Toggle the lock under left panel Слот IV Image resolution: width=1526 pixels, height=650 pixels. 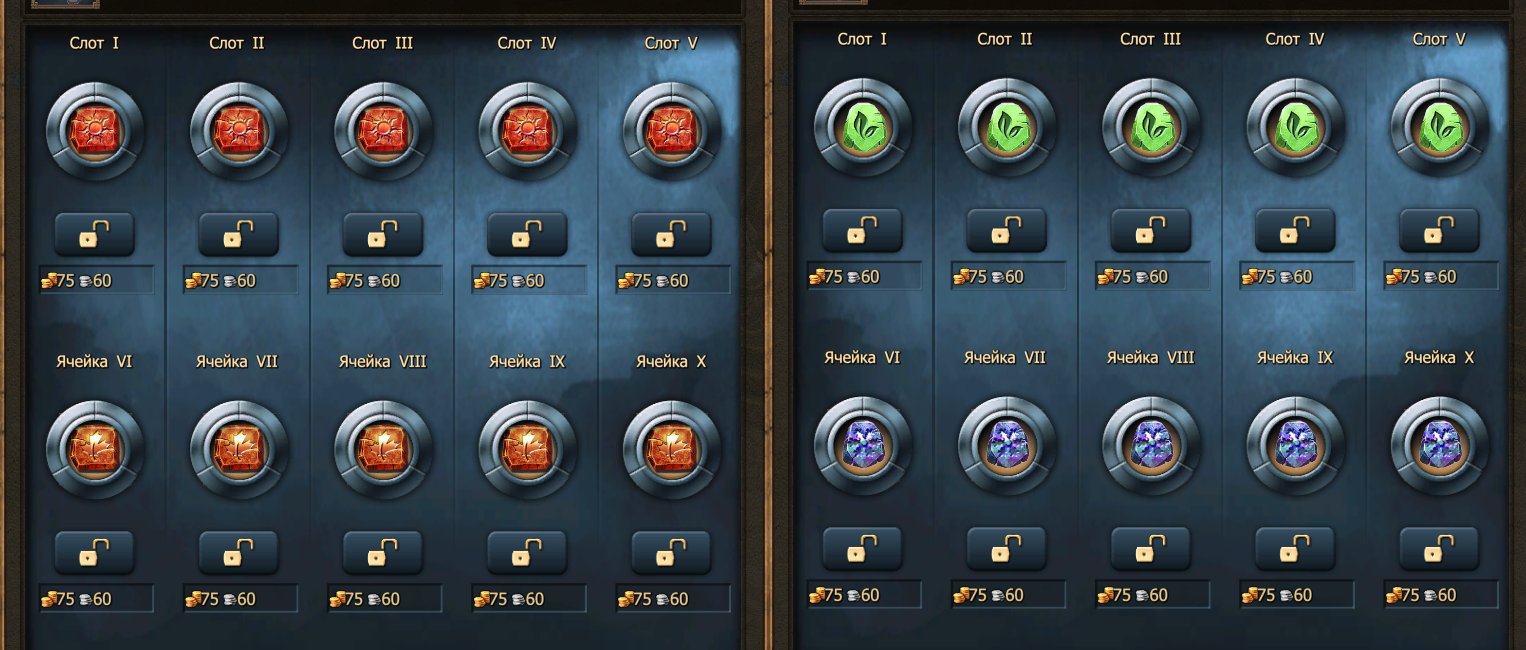pos(527,235)
